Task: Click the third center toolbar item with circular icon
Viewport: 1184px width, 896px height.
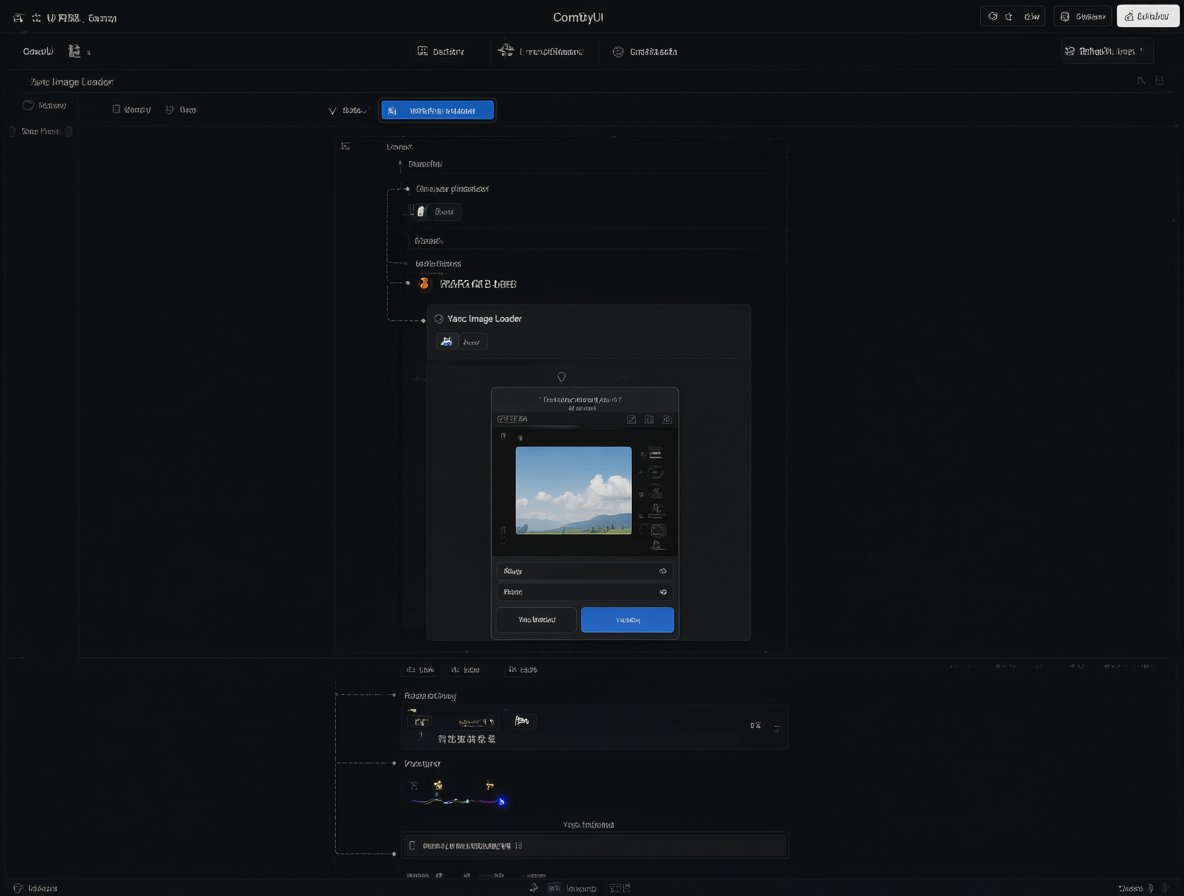Action: pos(644,51)
